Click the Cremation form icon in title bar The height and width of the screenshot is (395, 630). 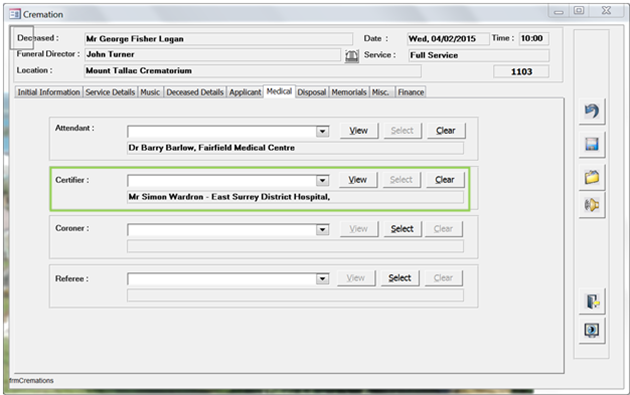point(14,14)
